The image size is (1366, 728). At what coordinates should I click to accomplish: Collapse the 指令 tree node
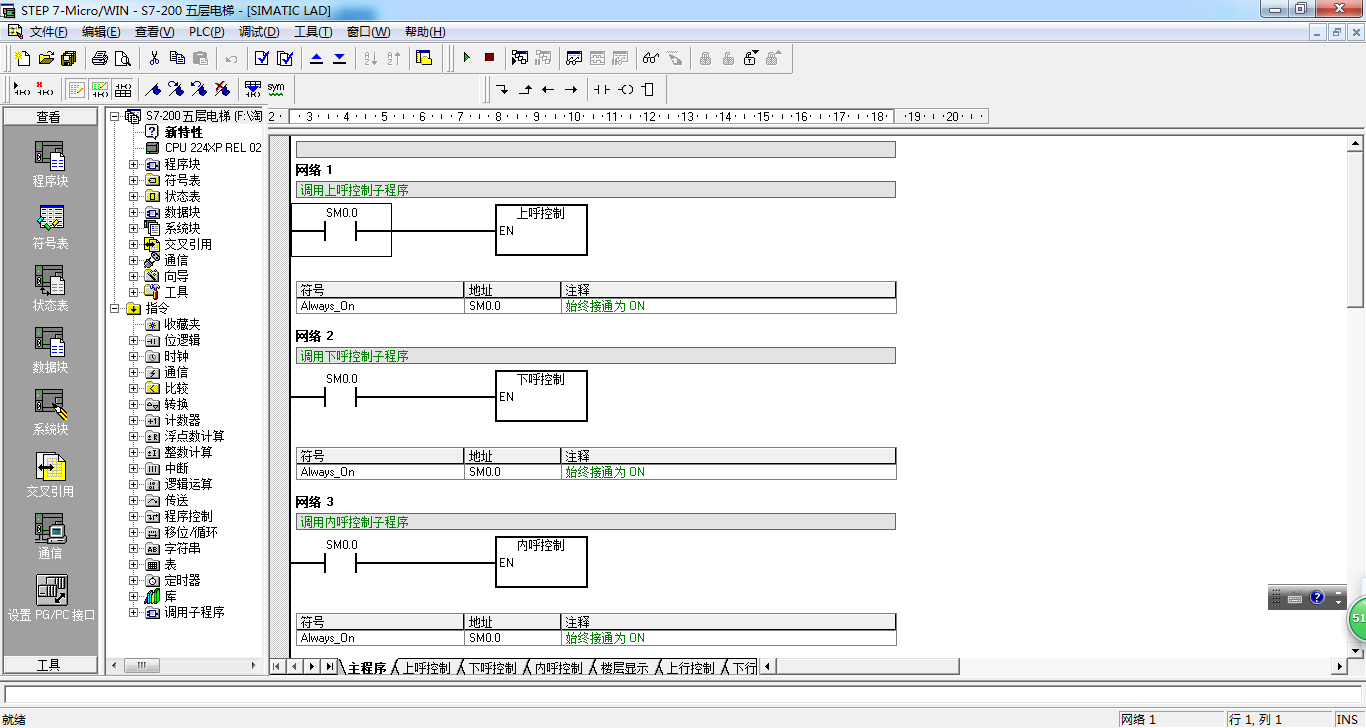pos(115,308)
